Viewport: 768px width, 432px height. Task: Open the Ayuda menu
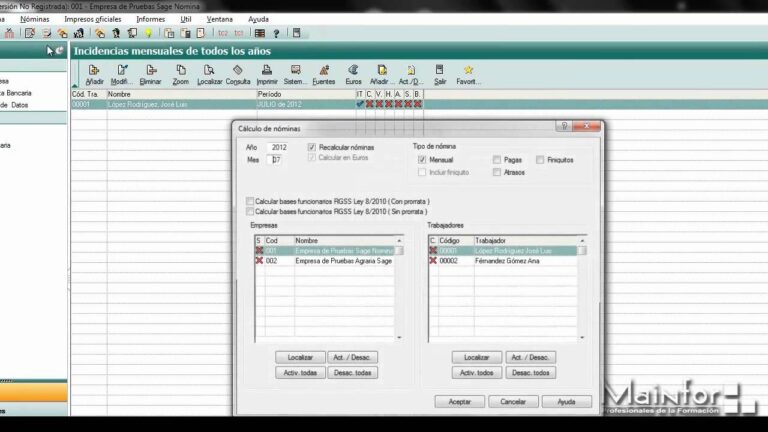(x=258, y=19)
